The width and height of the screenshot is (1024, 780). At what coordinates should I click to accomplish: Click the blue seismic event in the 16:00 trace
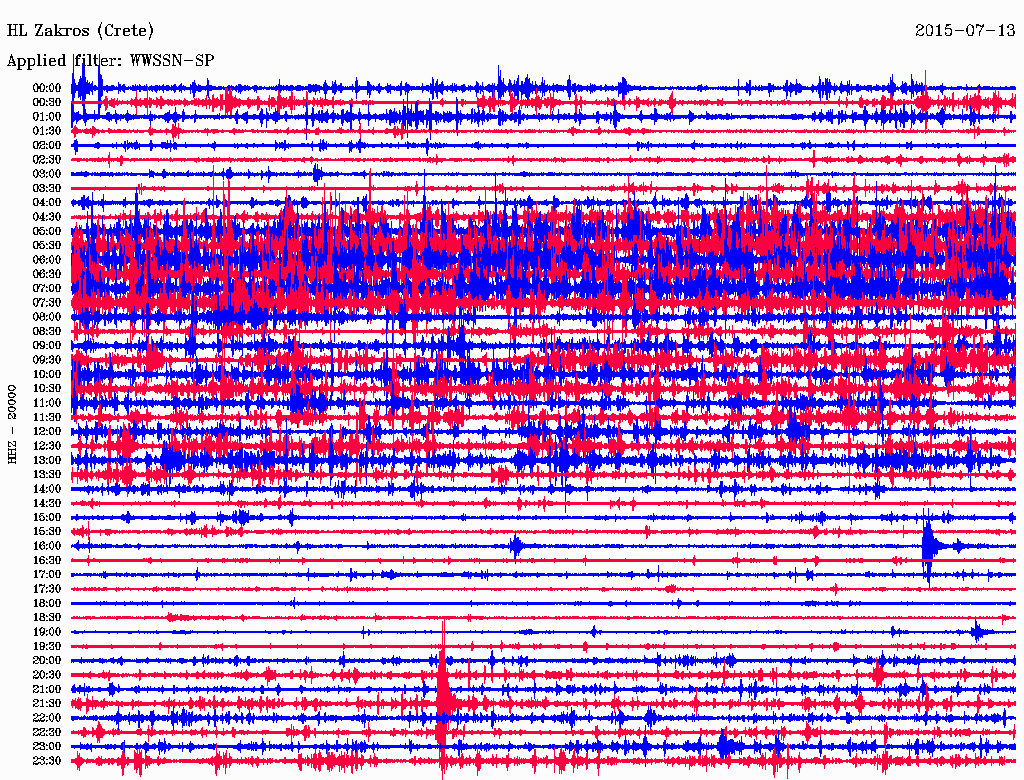(x=931, y=546)
